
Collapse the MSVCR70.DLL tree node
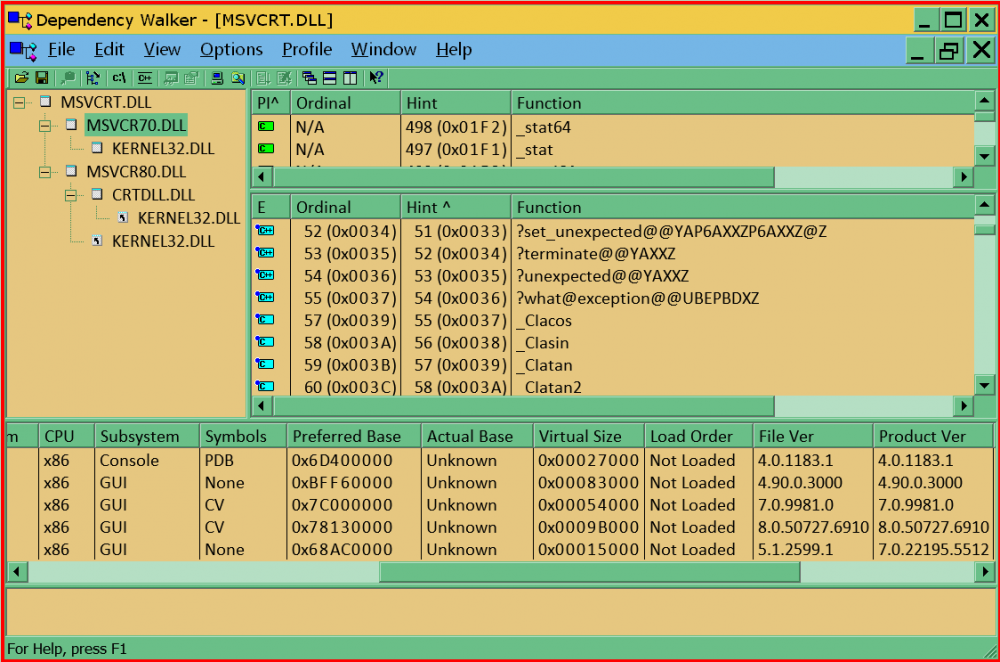(45, 125)
